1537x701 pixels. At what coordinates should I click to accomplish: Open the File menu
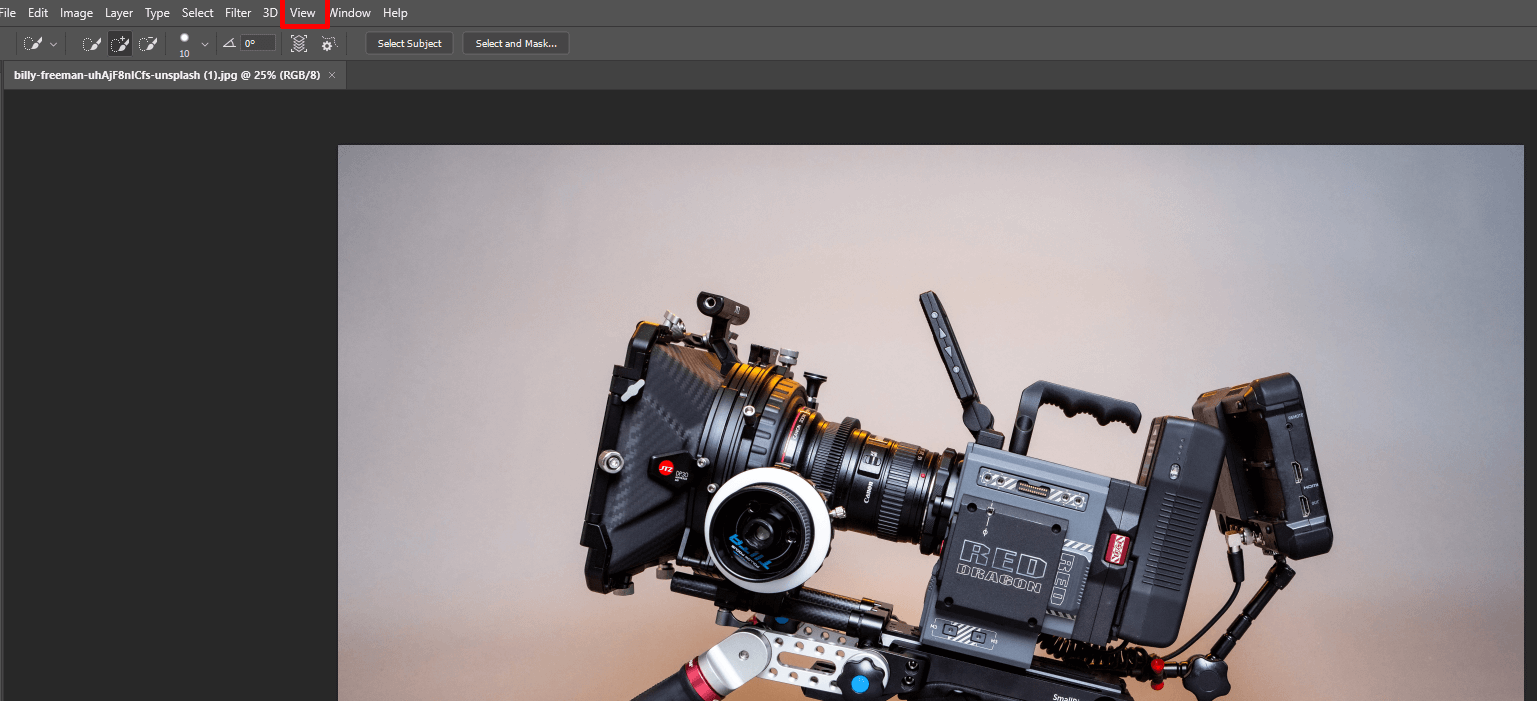click(7, 13)
